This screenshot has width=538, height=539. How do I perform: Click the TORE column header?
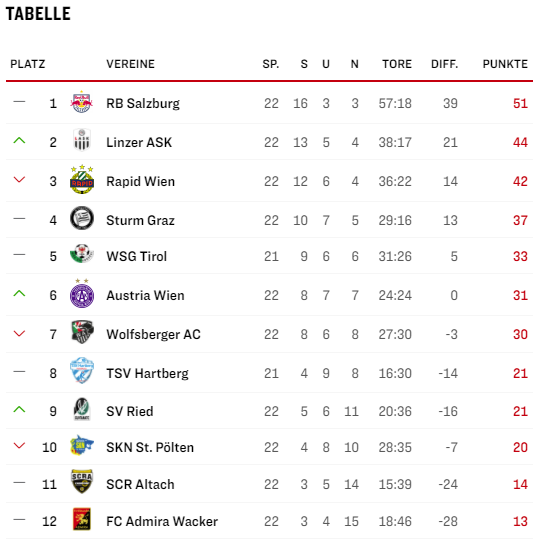click(397, 64)
